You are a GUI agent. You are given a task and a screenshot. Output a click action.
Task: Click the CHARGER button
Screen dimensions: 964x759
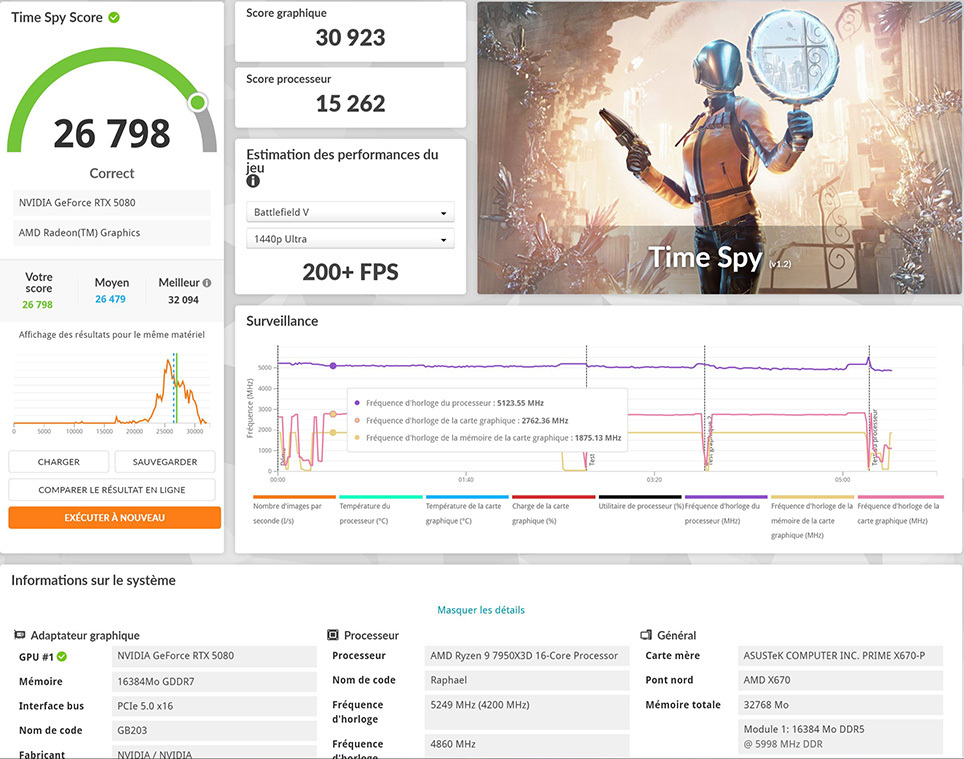coord(58,462)
